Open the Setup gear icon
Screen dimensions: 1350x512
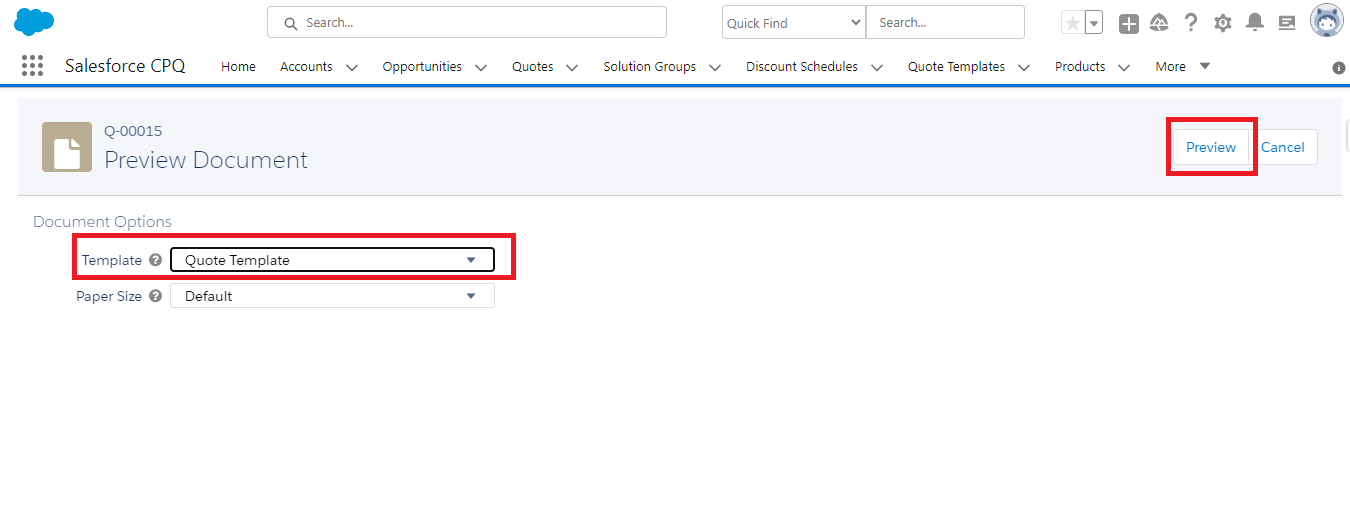coord(1222,23)
